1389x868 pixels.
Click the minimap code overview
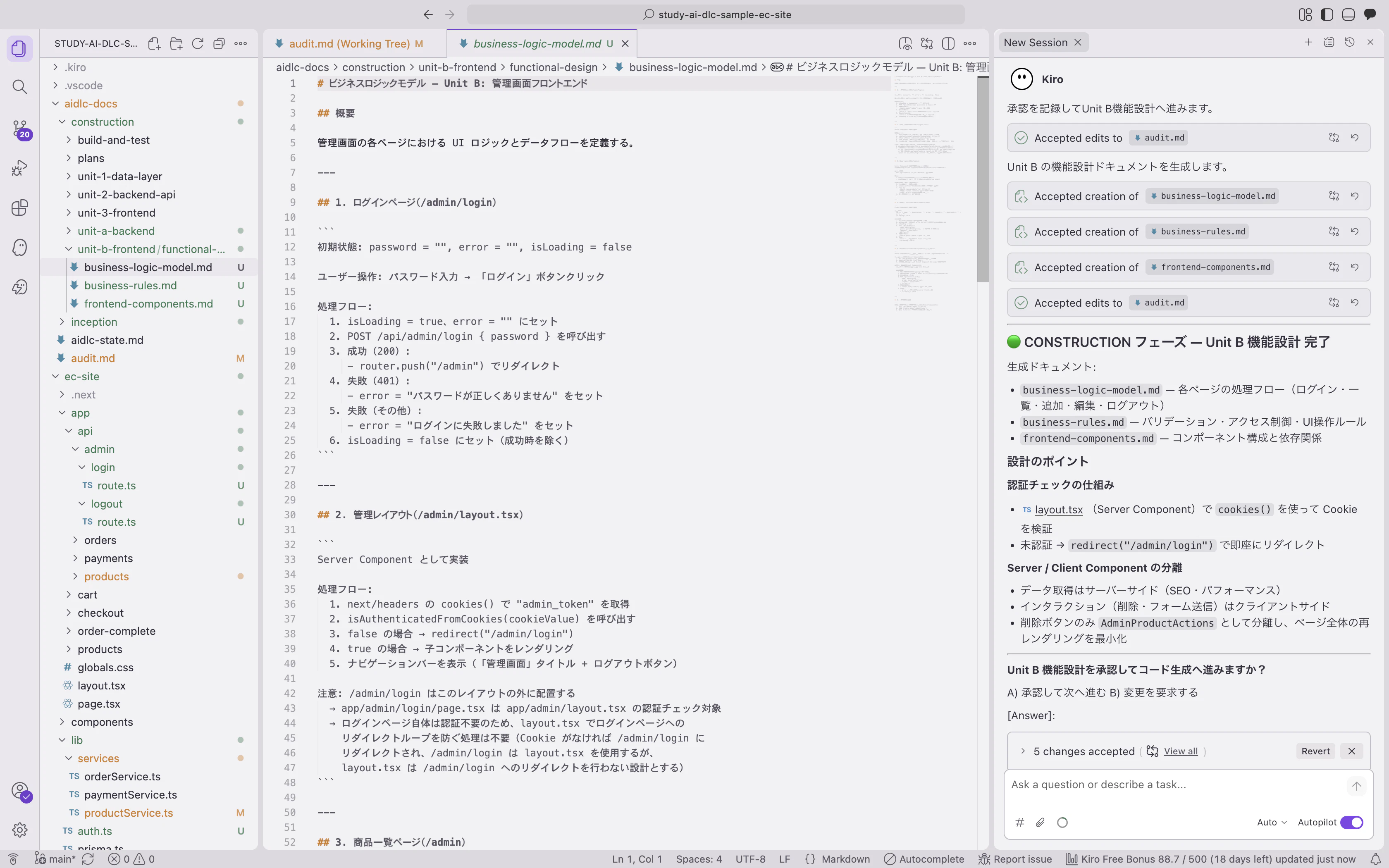click(933, 193)
